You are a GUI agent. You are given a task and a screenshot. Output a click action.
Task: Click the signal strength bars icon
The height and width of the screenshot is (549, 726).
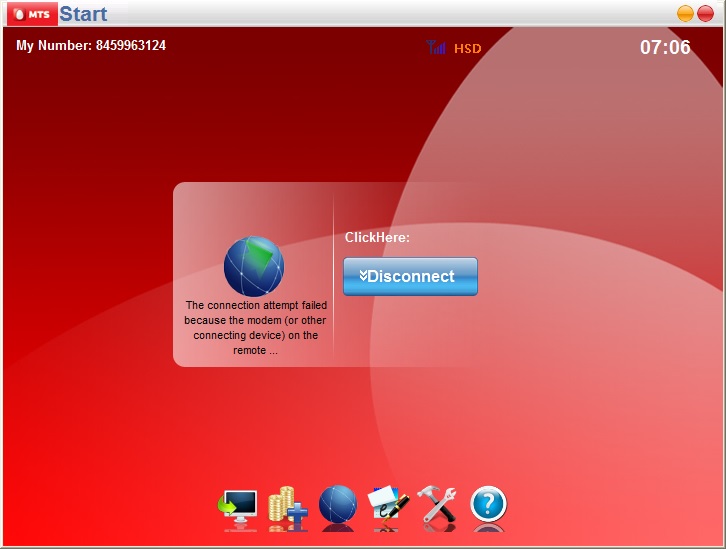tap(436, 47)
